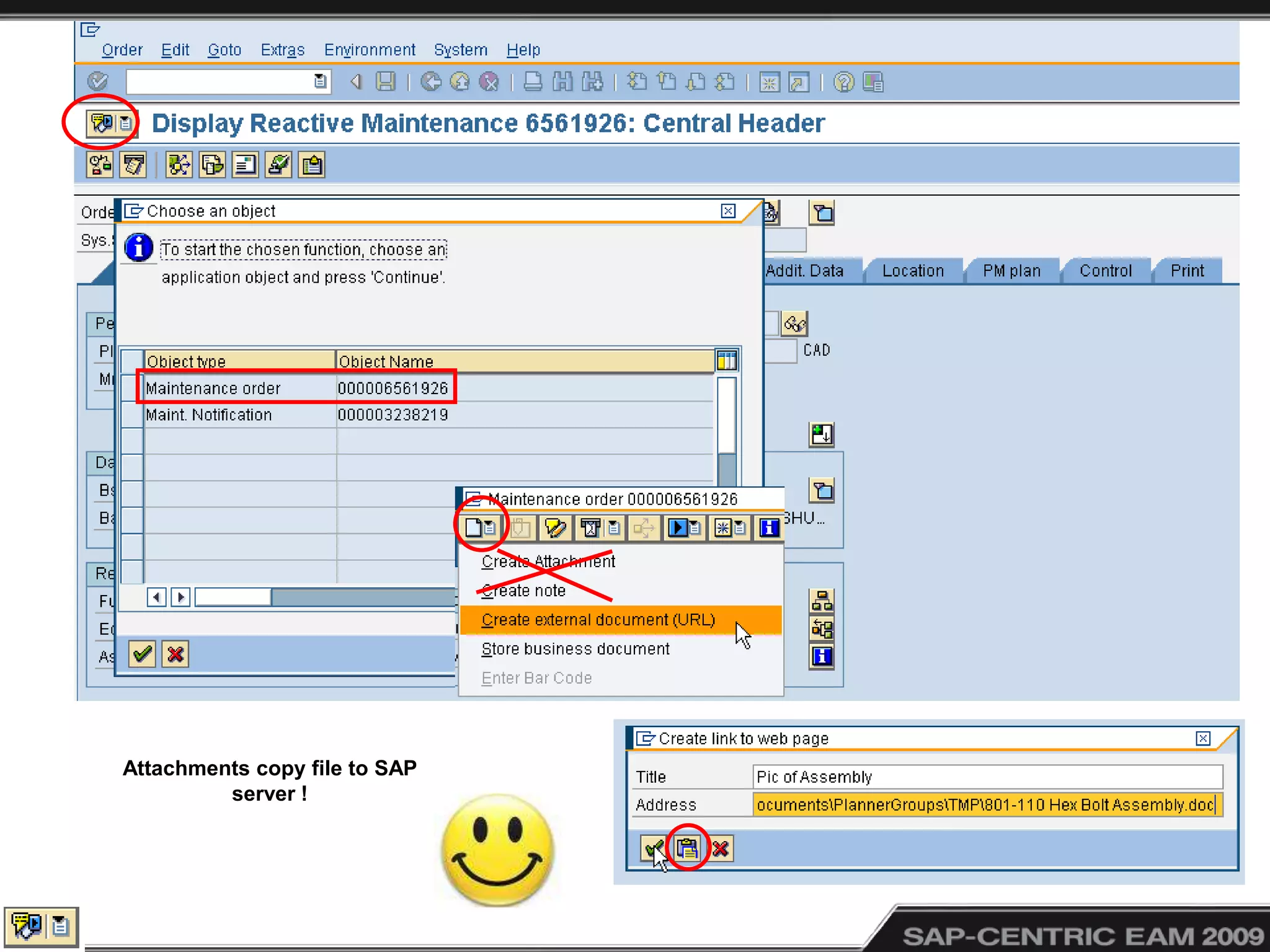Click the blue info icon in services toolbar
Image resolution: width=1270 pixels, height=952 pixels.
[769, 527]
